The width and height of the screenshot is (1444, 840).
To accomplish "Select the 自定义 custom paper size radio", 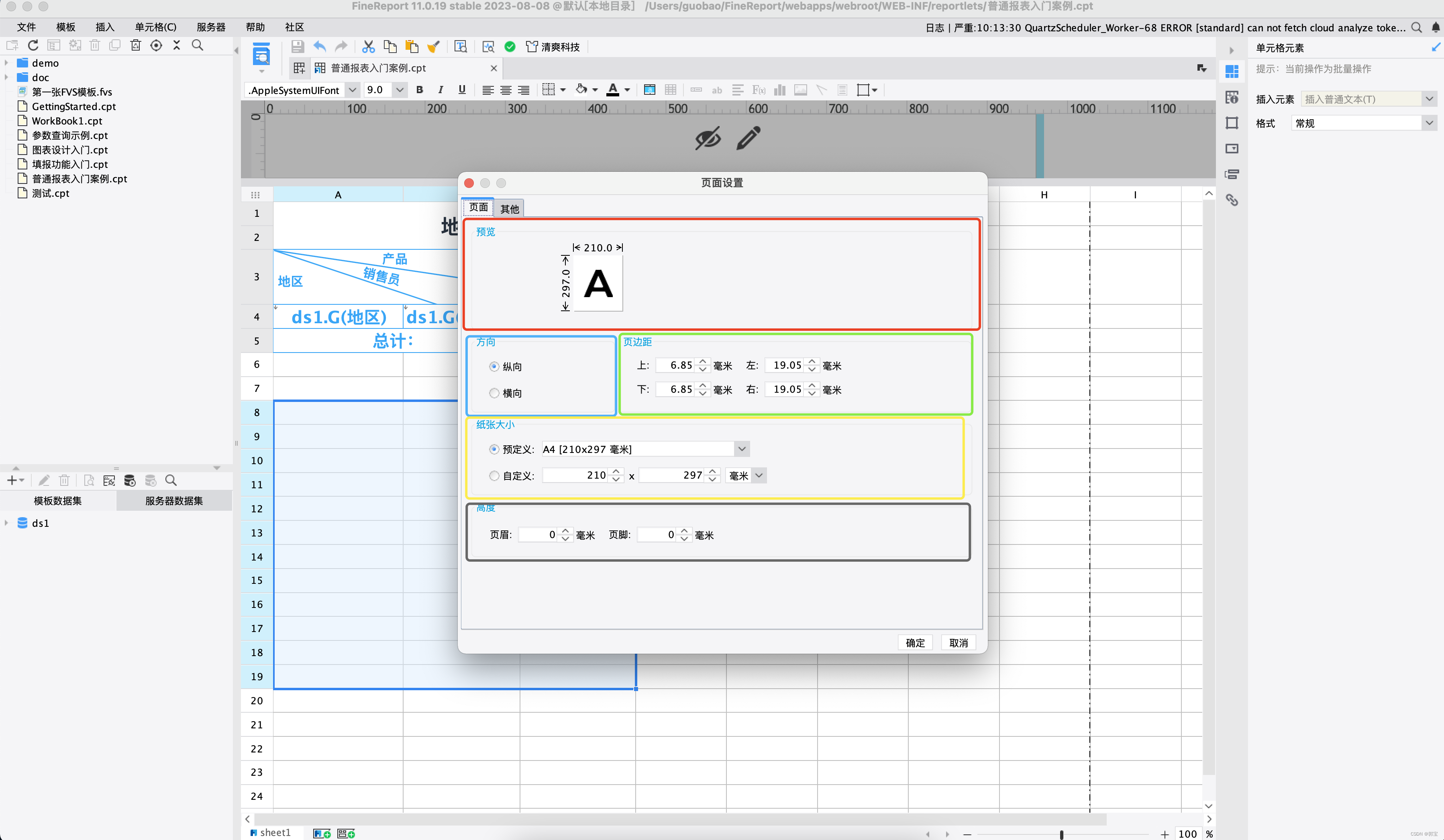I will 494,475.
